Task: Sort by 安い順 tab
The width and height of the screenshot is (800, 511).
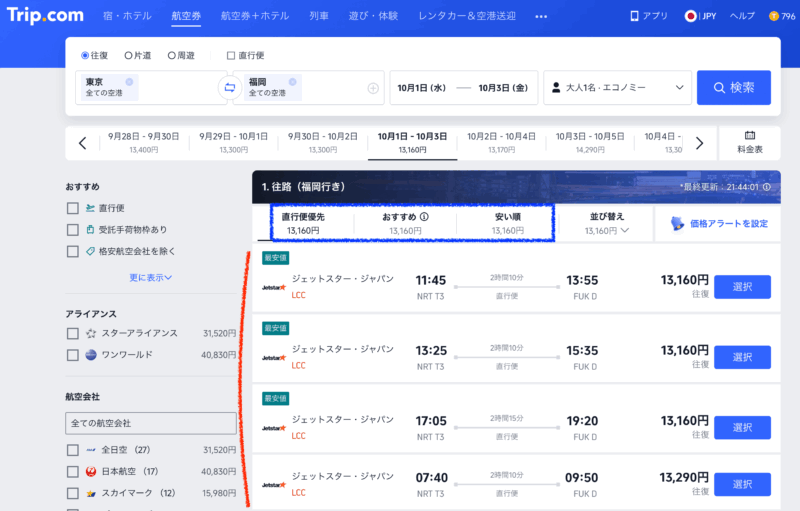Action: coord(508,223)
